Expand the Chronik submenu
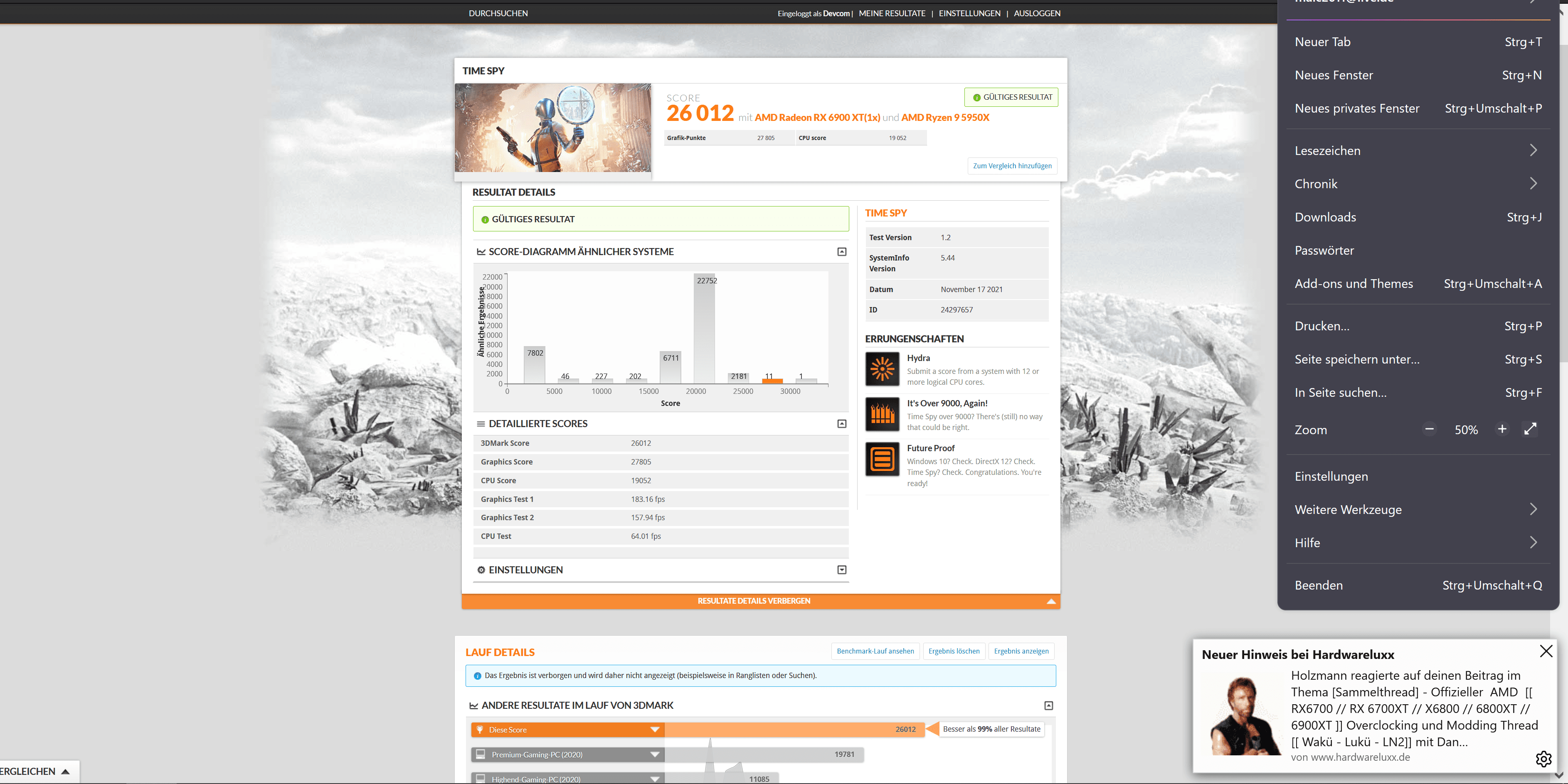1568x784 pixels. (x=1418, y=184)
